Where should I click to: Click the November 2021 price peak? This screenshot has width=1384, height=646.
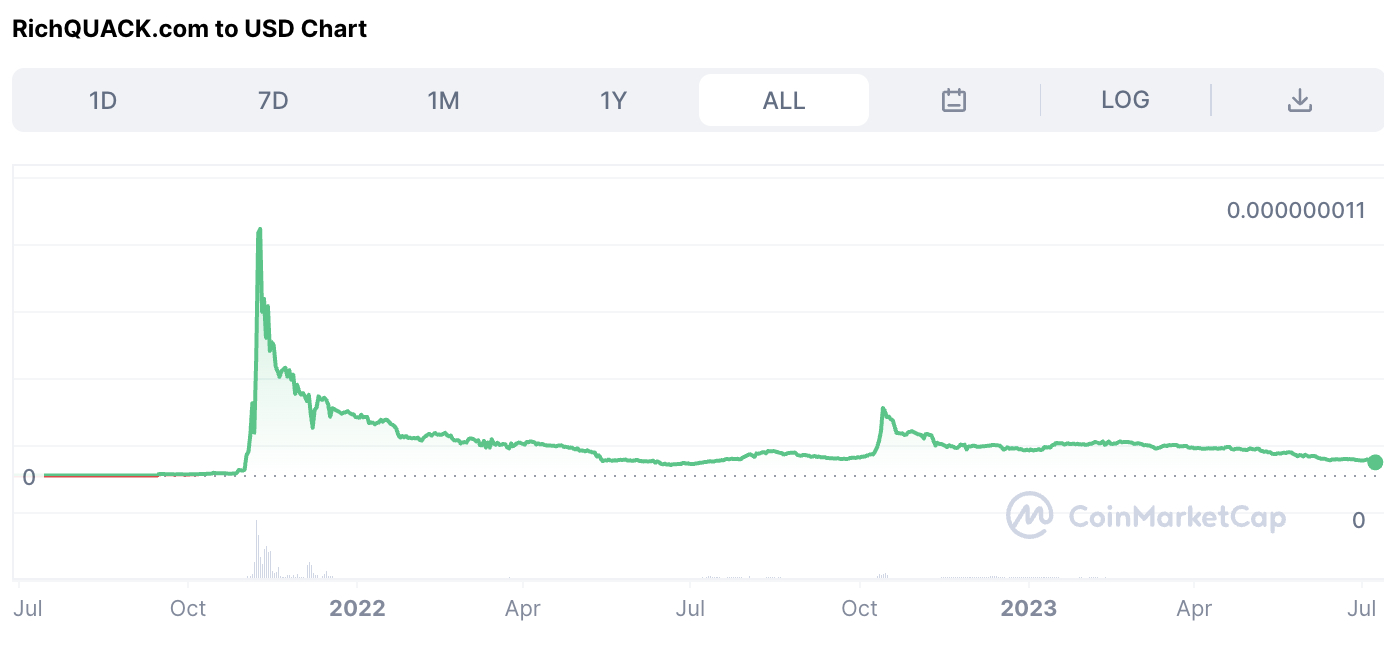(260, 230)
